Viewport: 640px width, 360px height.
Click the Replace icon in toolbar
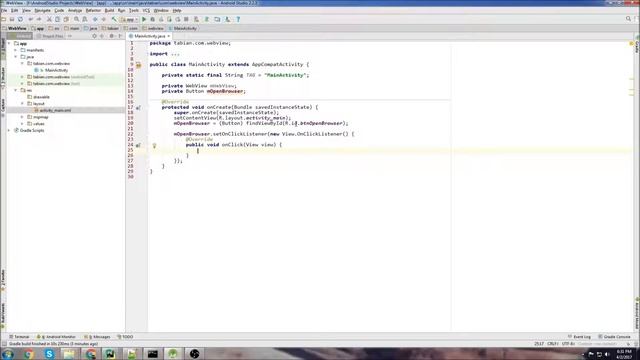coord(85,19)
